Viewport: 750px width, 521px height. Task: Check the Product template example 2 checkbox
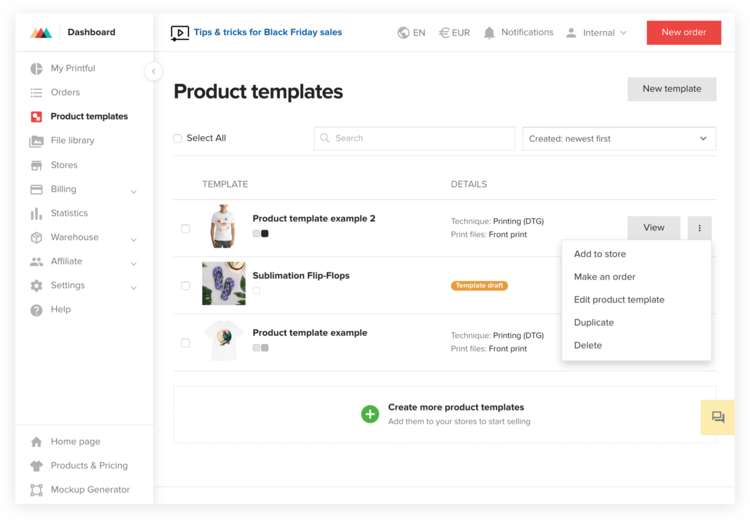[185, 229]
